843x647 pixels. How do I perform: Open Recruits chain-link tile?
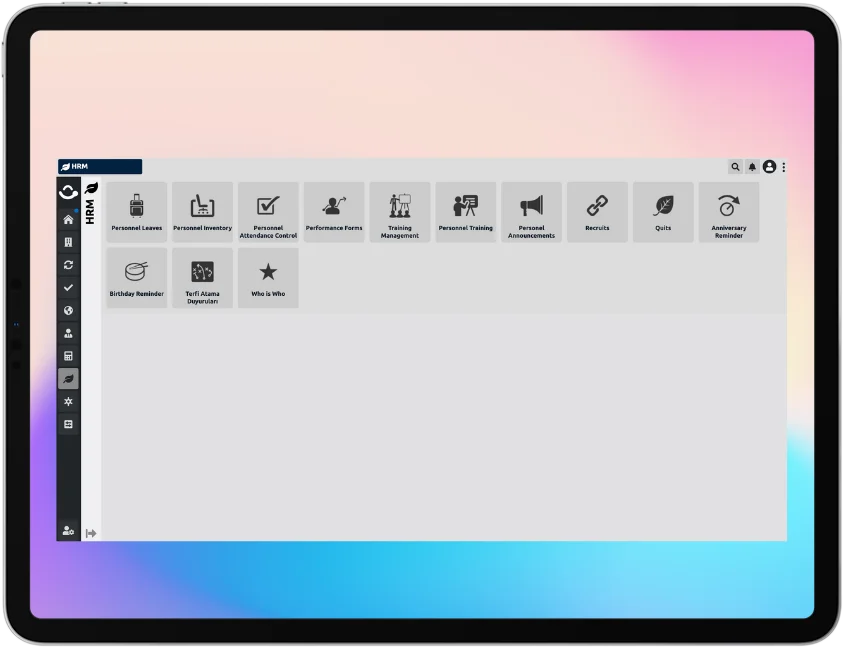pyautogui.click(x=597, y=211)
